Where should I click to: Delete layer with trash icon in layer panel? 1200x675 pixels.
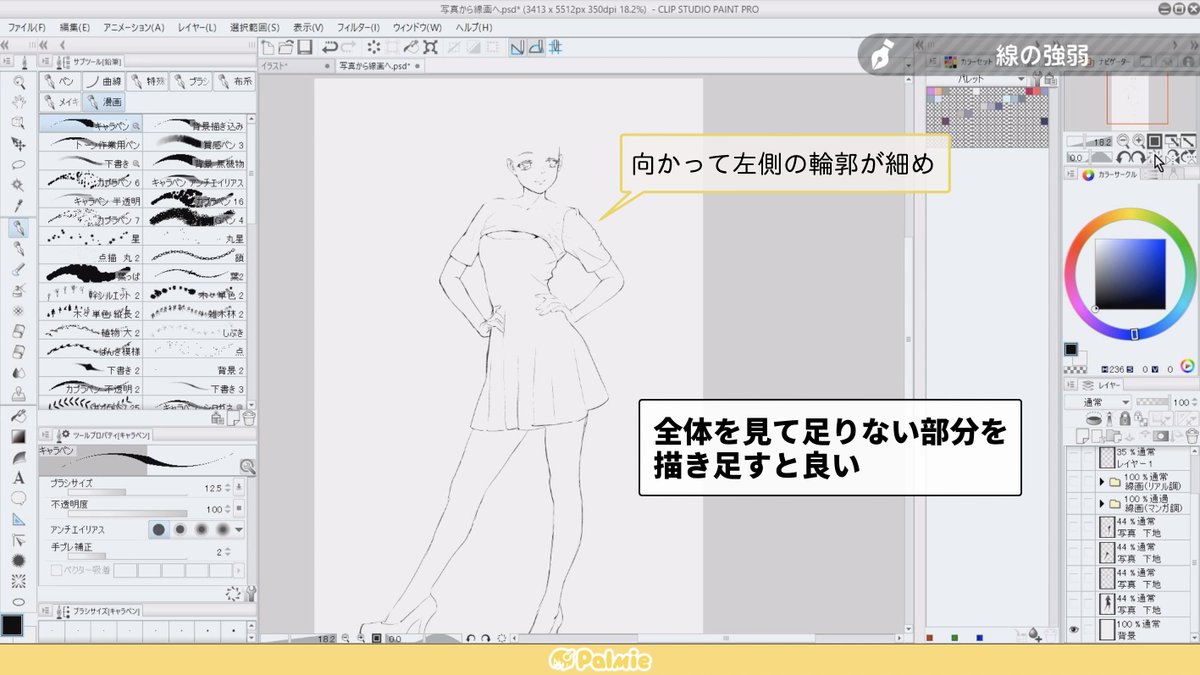tap(1191, 436)
